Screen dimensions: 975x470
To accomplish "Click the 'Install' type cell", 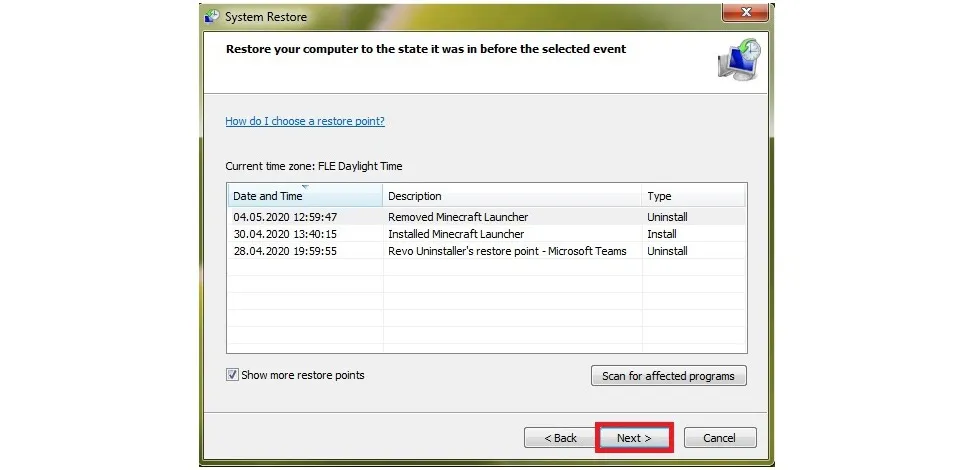I will 662,234.
